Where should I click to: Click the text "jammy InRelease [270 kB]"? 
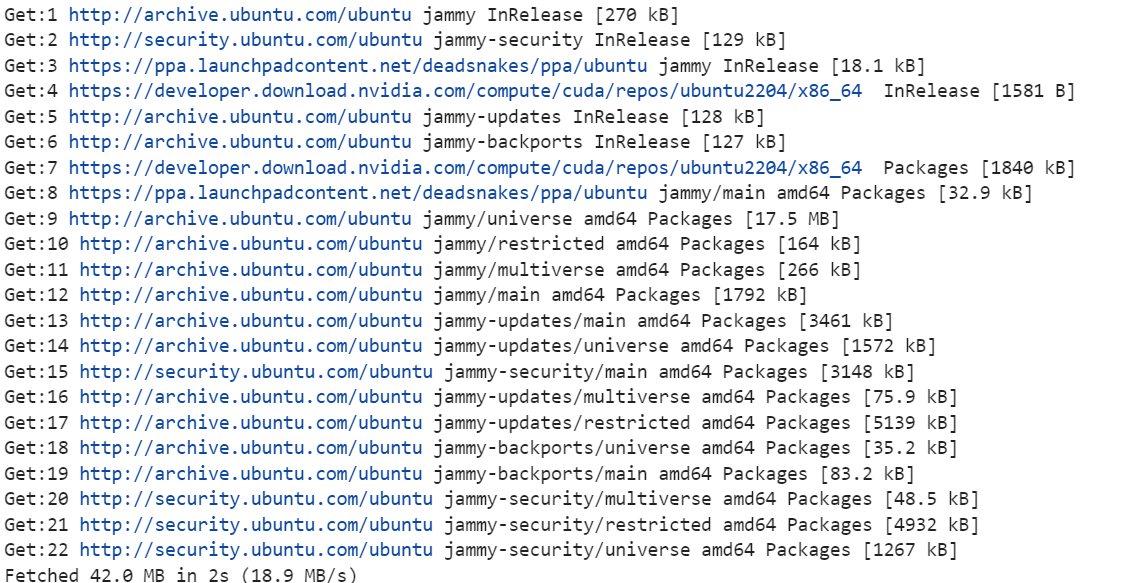551,14
